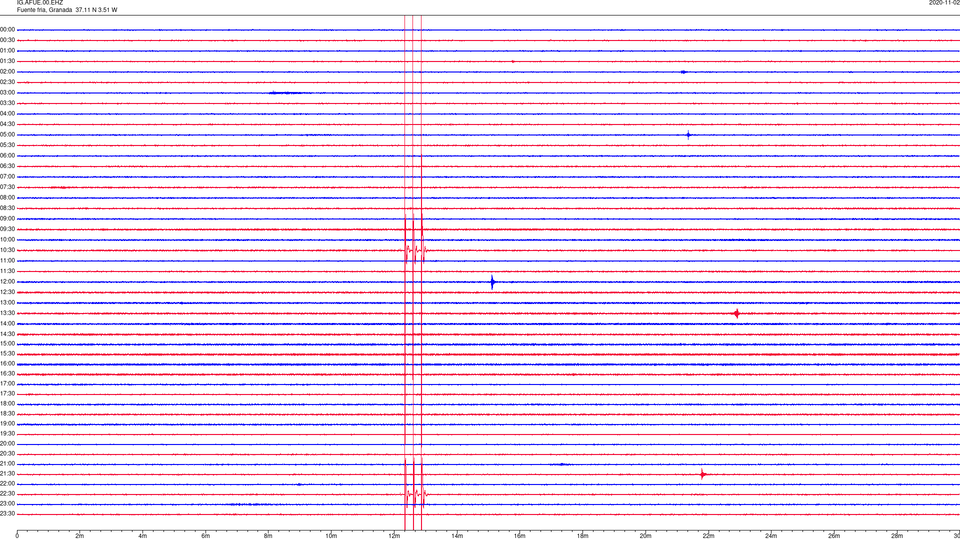Viewport: 960px width, 540px height.
Task: Click the '06:30' time label
Action: coord(7,165)
